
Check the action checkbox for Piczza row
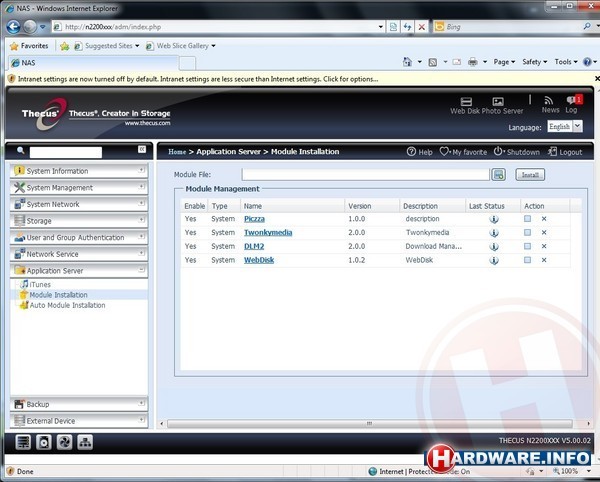[x=527, y=218]
